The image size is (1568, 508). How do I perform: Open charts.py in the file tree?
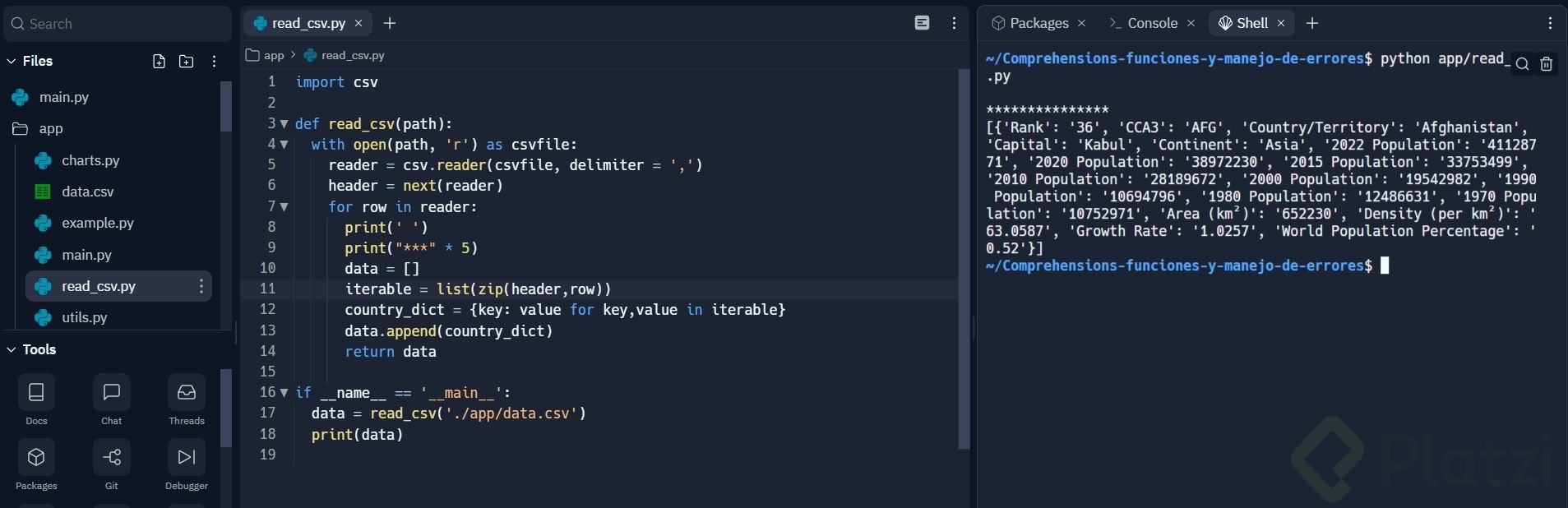pyautogui.click(x=90, y=160)
